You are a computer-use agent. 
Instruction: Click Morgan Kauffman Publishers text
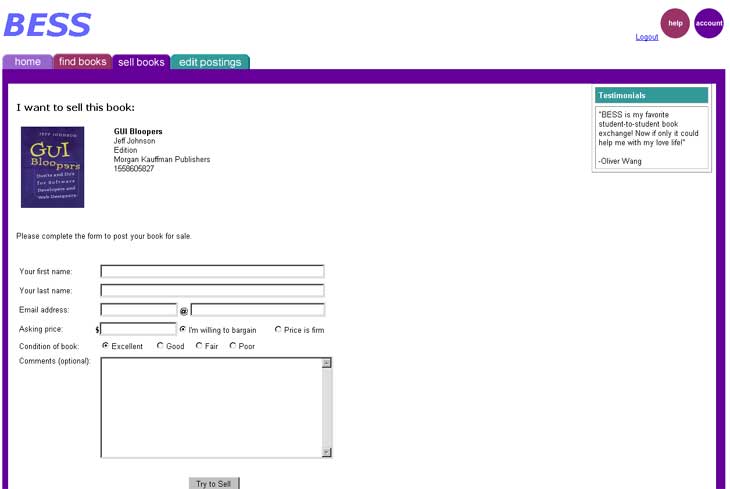pyautogui.click(x=162, y=159)
